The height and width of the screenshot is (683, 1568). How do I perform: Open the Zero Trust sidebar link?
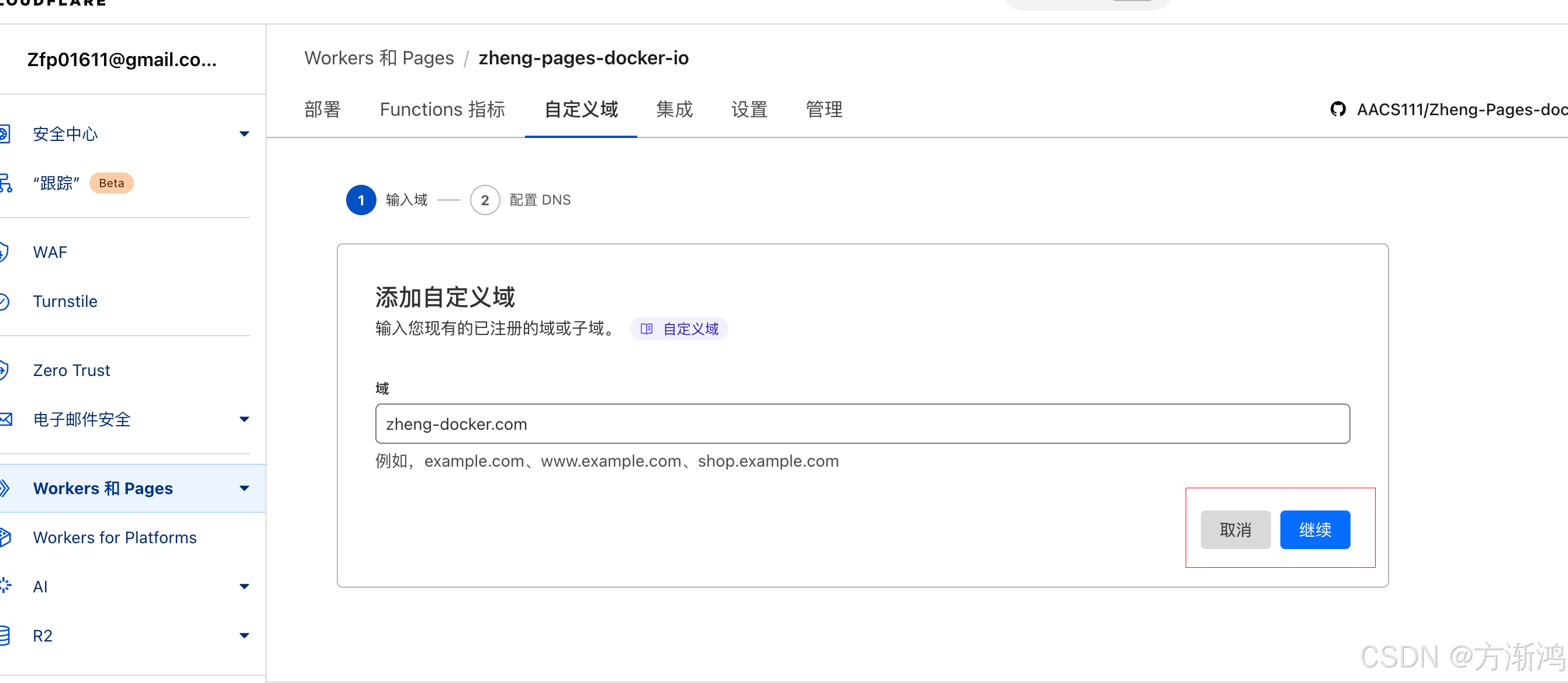click(71, 370)
